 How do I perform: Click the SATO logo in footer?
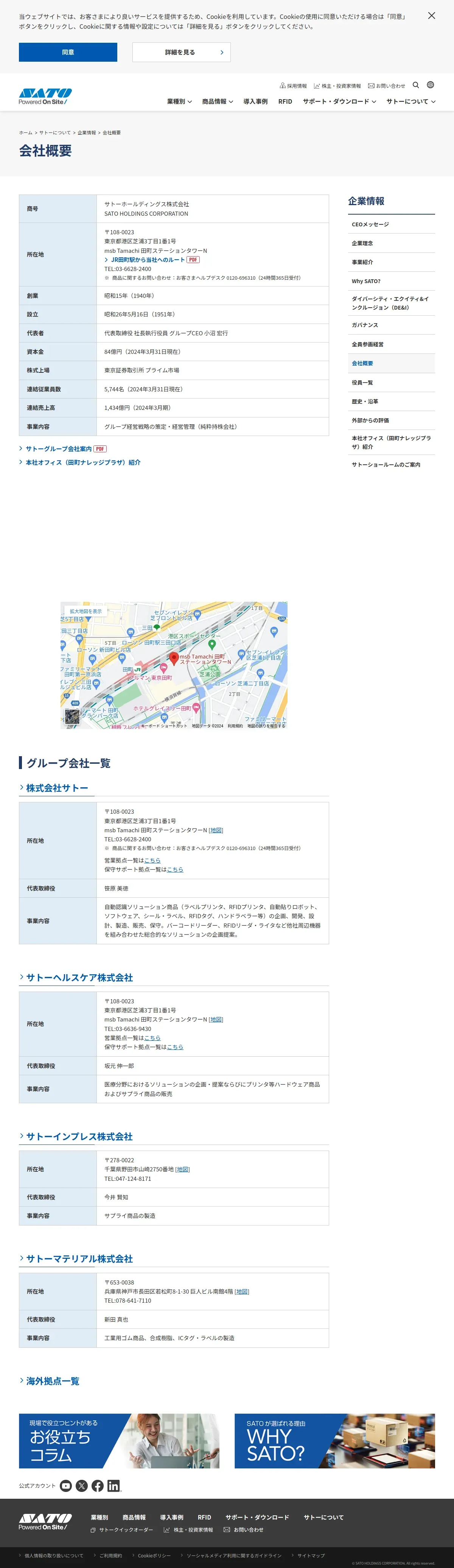click(45, 1522)
